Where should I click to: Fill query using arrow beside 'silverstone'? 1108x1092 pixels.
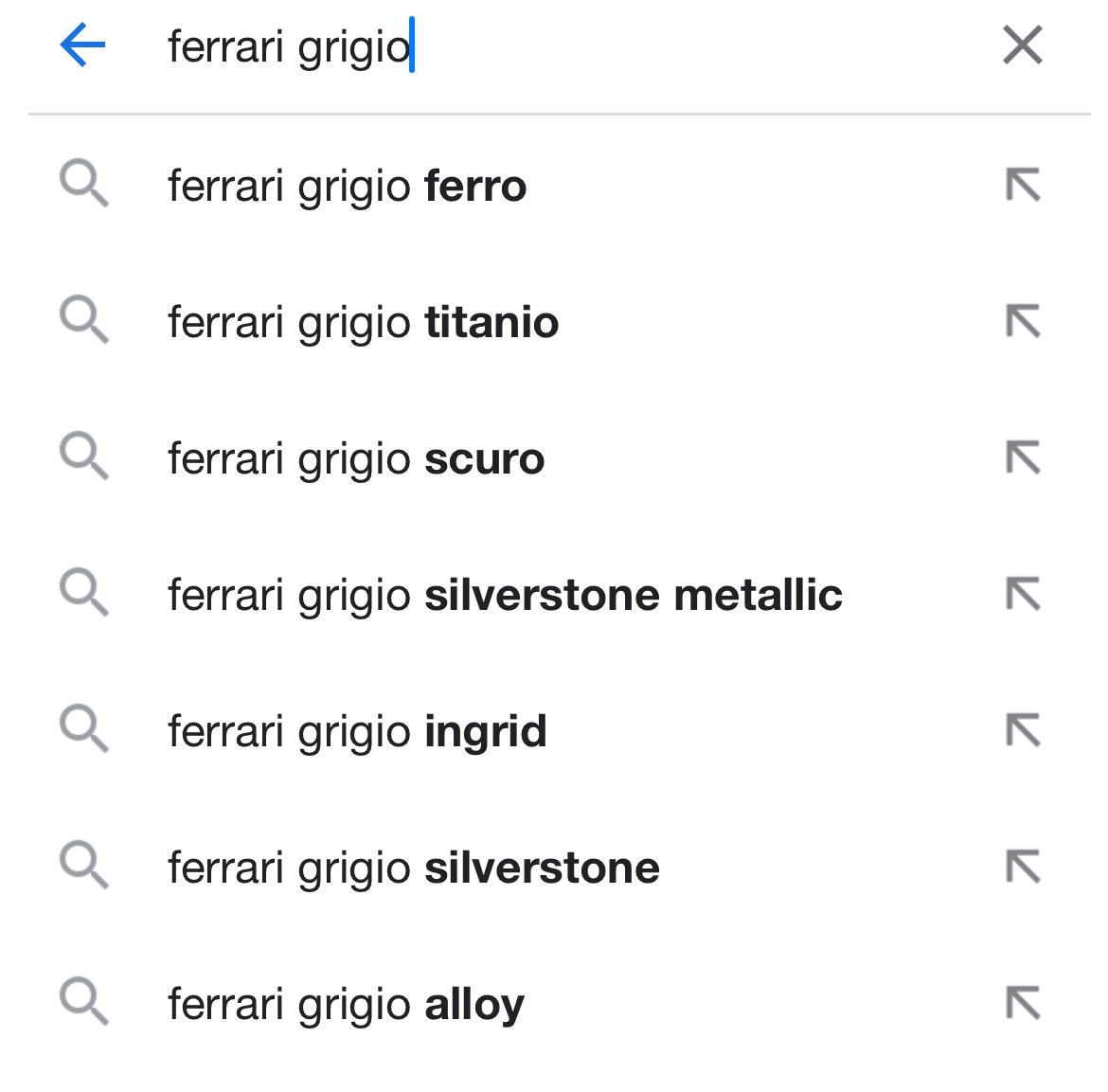pyautogui.click(x=1023, y=868)
